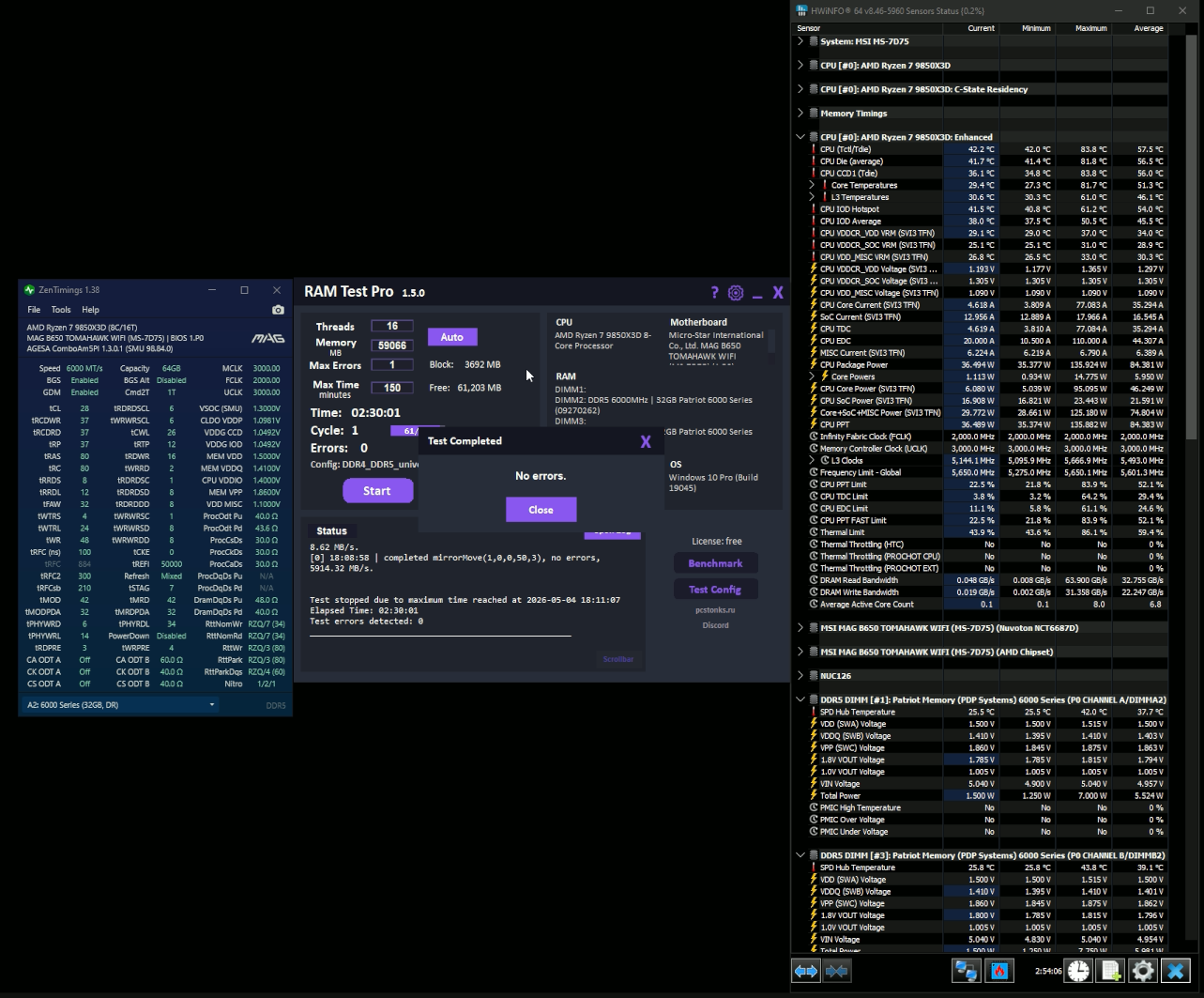
Task: Click the DRAM Read Bandwidth sensor icon
Action: (x=814, y=580)
